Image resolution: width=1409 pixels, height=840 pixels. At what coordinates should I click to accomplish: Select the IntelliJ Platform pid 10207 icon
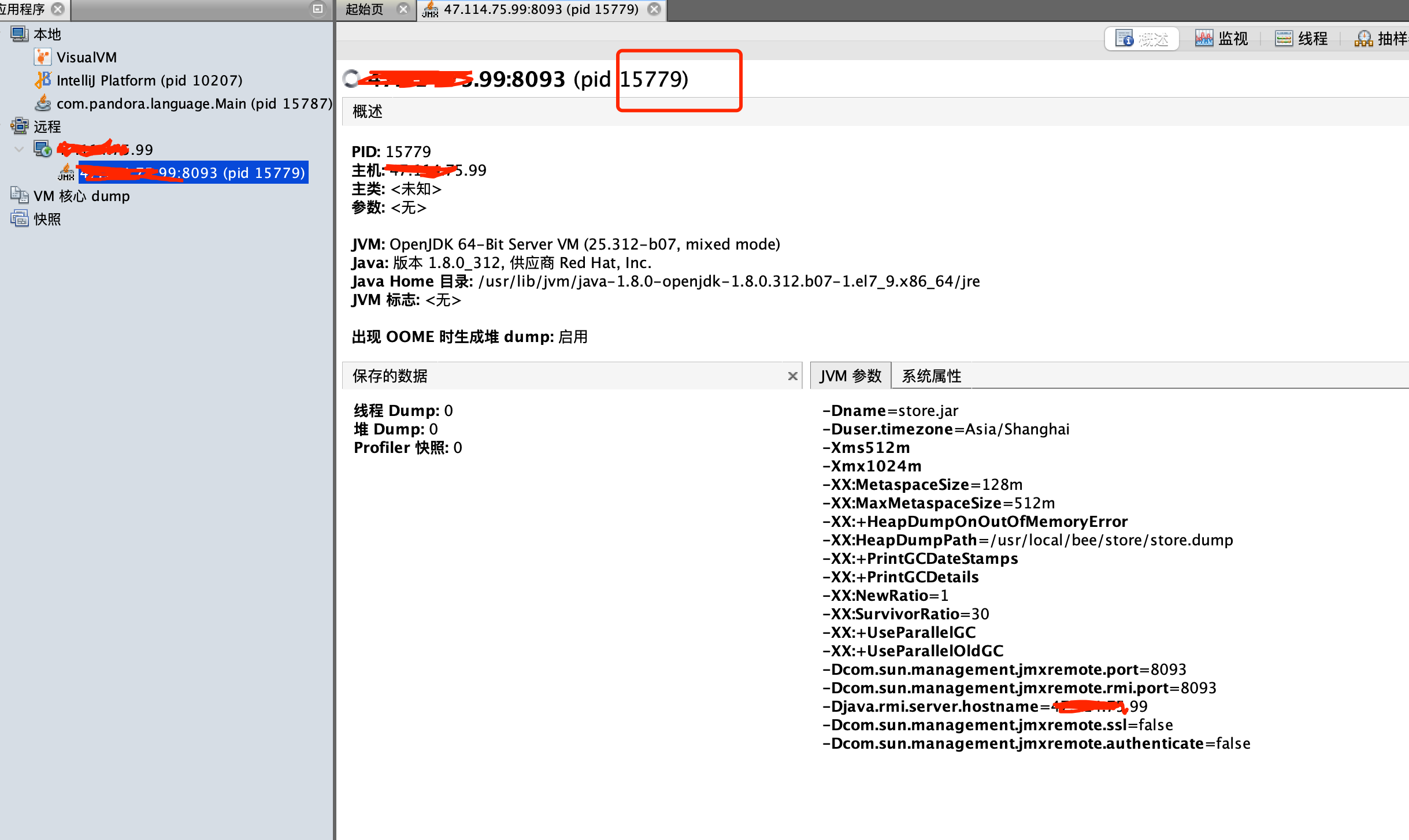42,80
